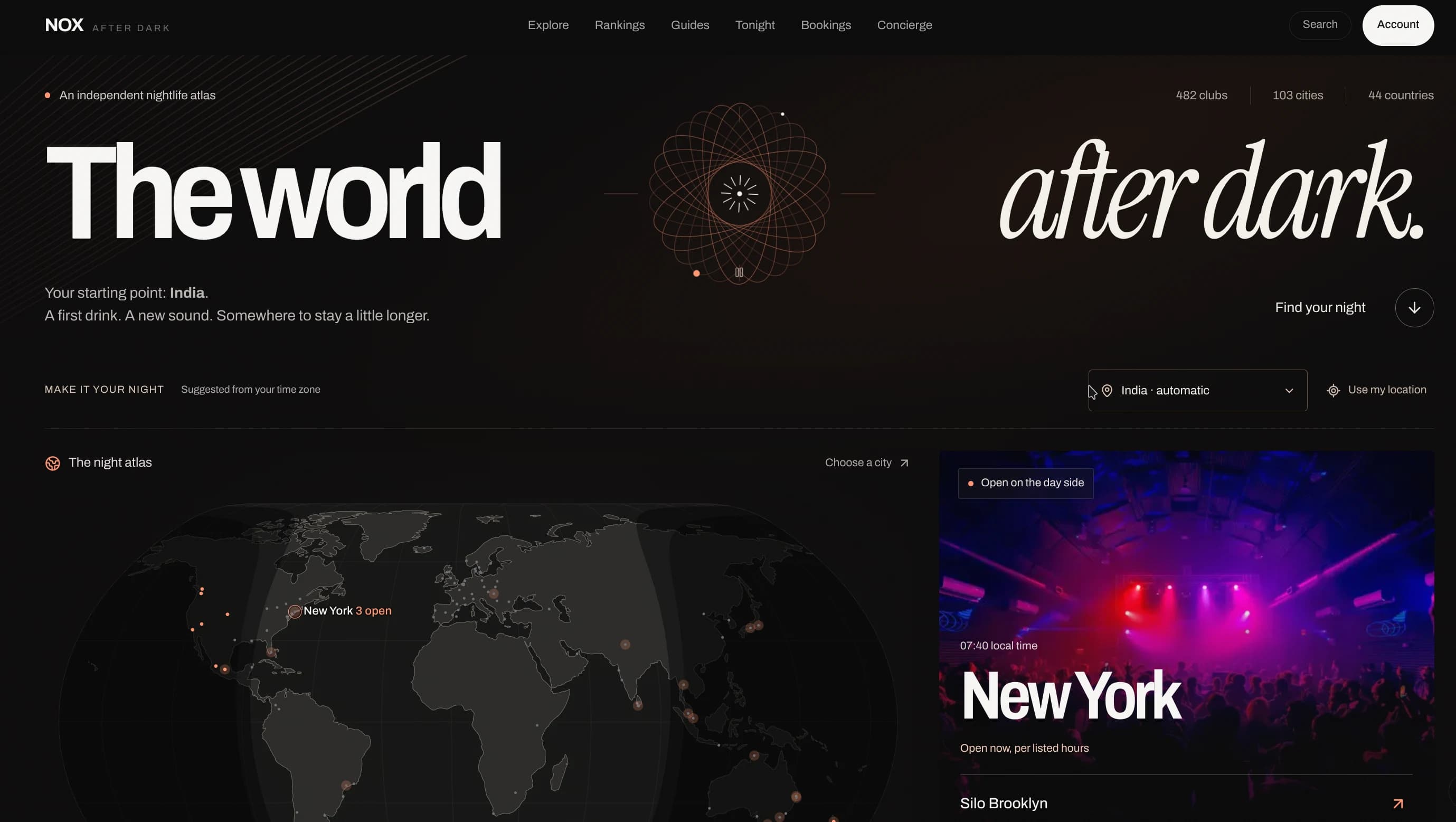Screen dimensions: 1456x822
Task: Open the Choose a city link
Action: click(x=866, y=462)
